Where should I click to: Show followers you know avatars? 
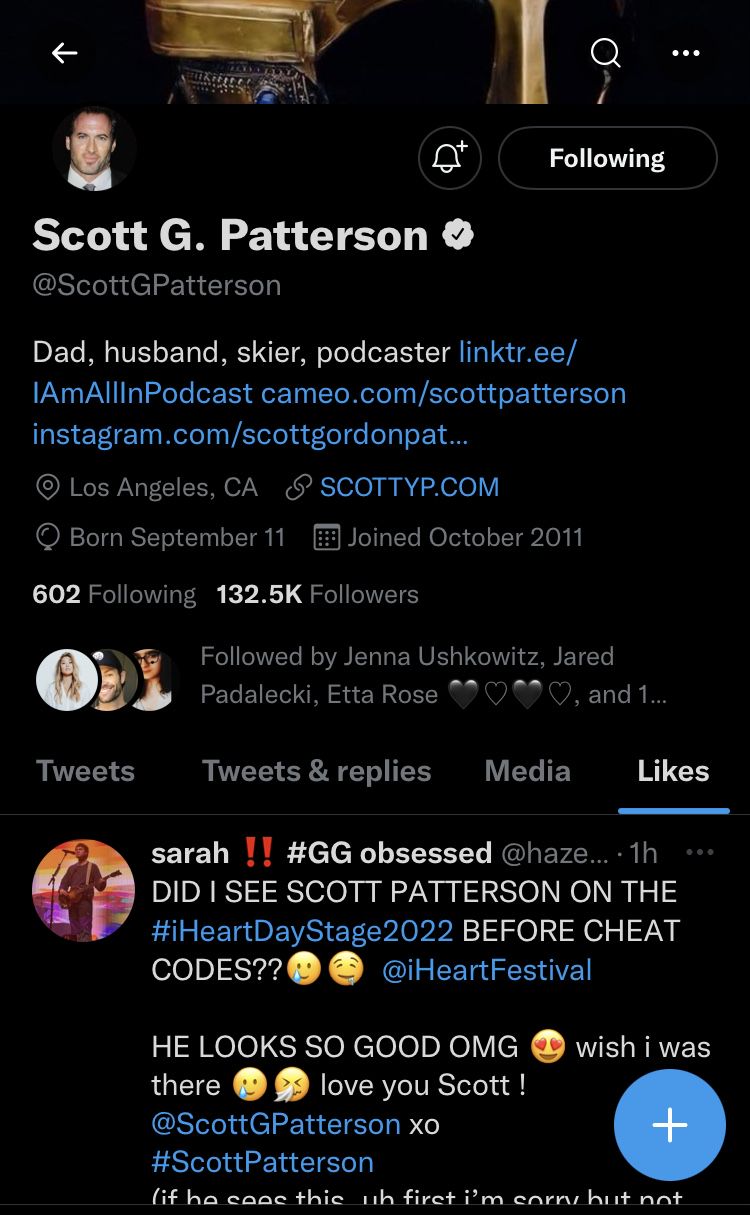point(105,679)
